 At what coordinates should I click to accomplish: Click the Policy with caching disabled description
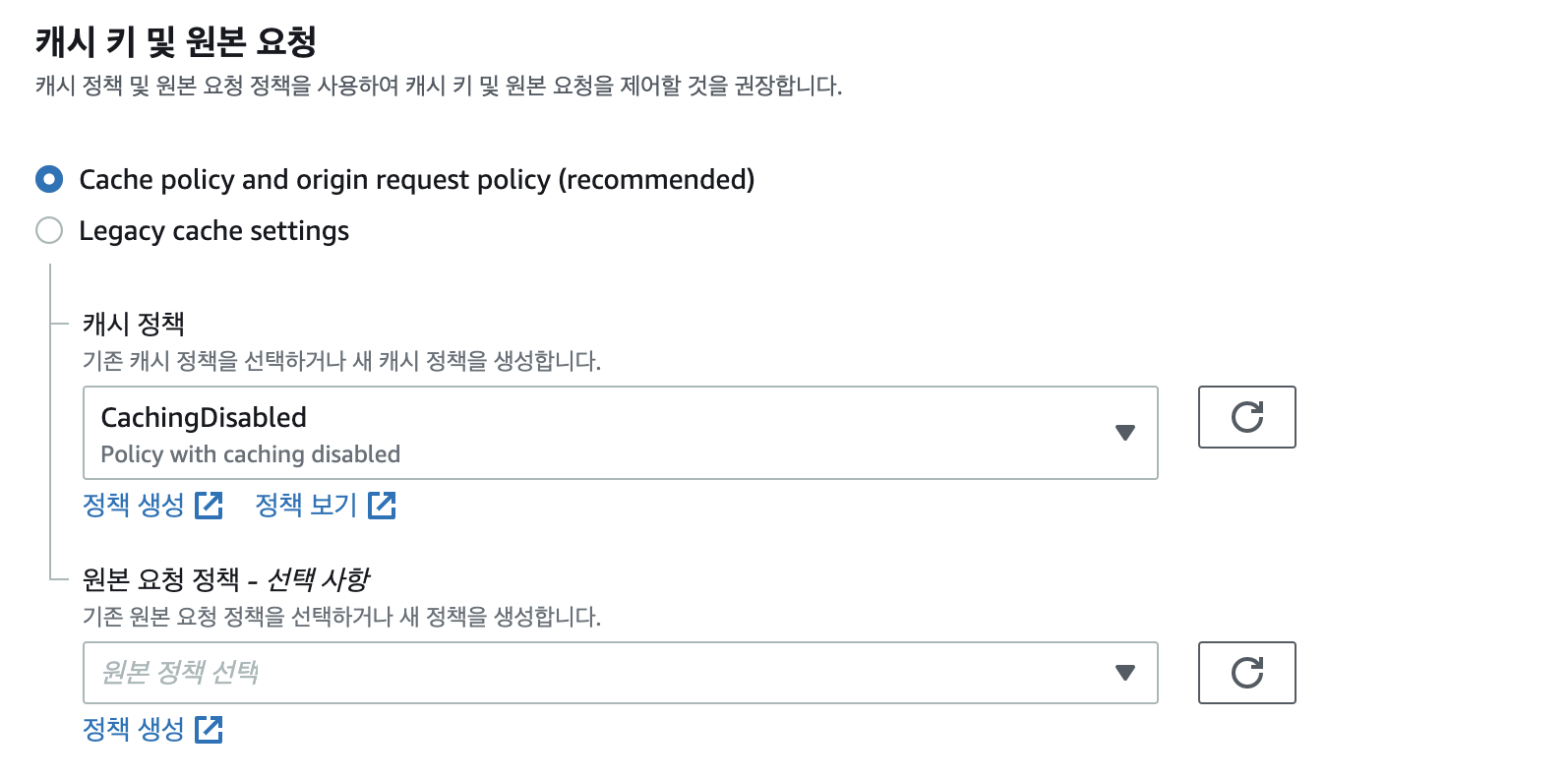(251, 454)
